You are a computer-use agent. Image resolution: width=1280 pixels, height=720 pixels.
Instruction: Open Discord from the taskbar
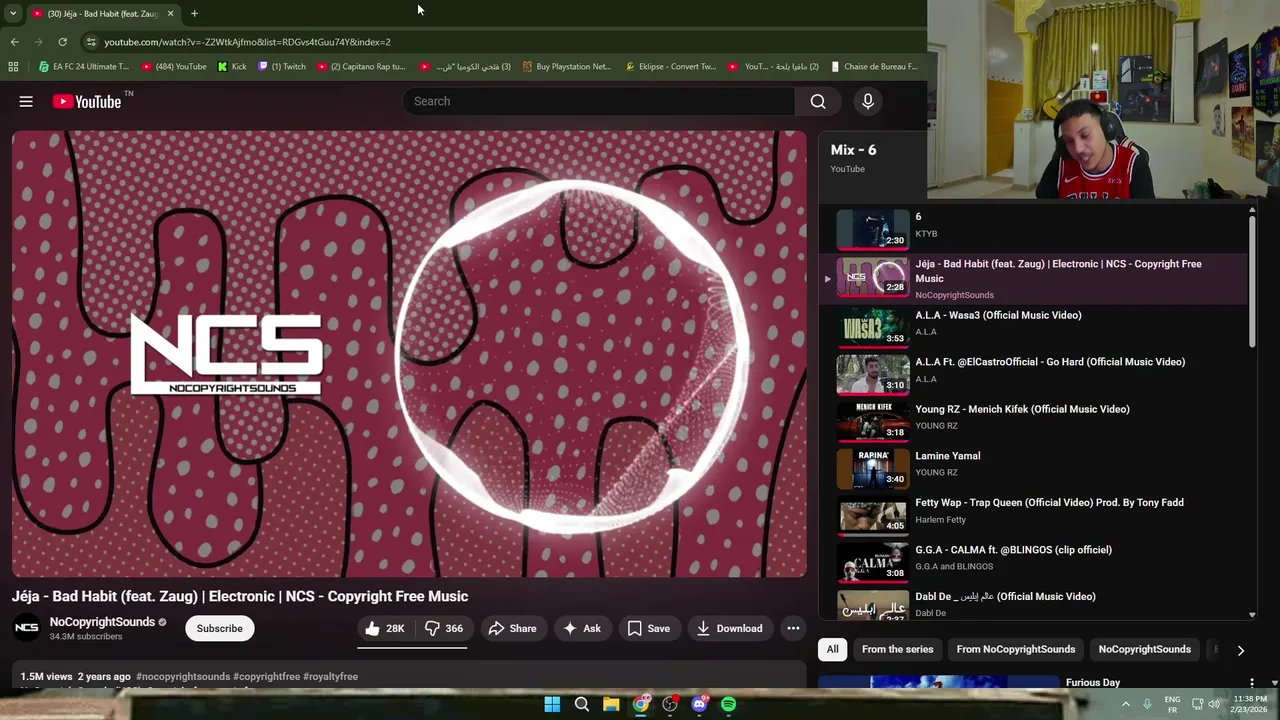point(699,704)
